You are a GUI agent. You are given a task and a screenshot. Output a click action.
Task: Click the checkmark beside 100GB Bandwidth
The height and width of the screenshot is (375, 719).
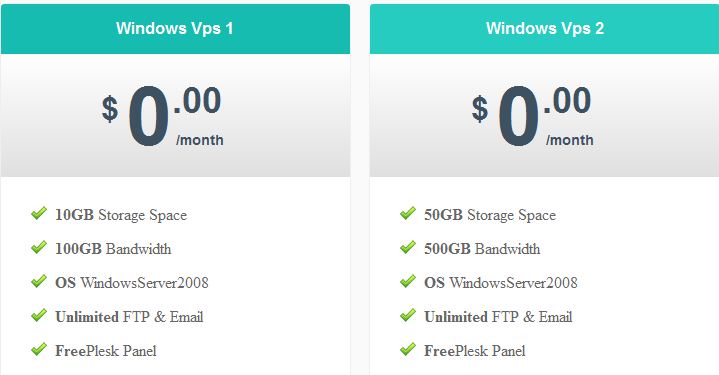coord(39,247)
